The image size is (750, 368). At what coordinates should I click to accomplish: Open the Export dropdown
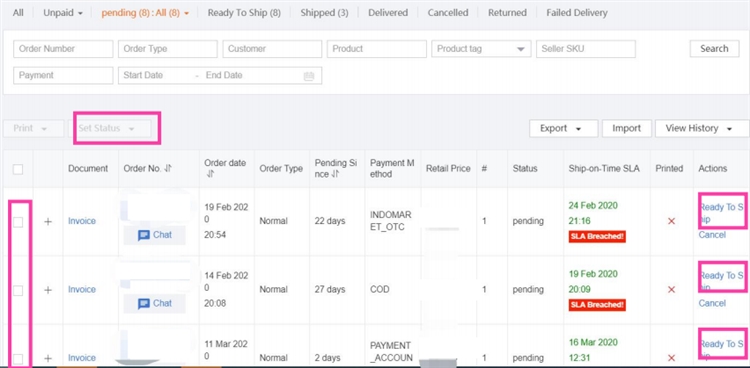click(x=563, y=129)
